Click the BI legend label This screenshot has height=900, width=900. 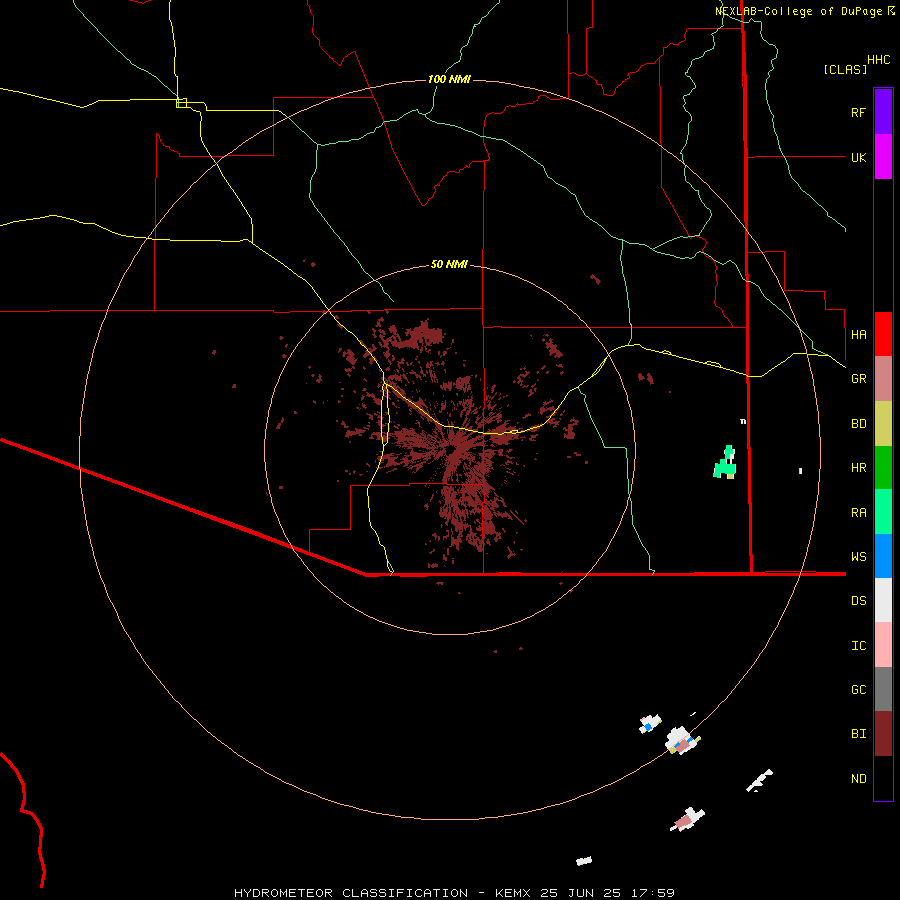(x=858, y=734)
